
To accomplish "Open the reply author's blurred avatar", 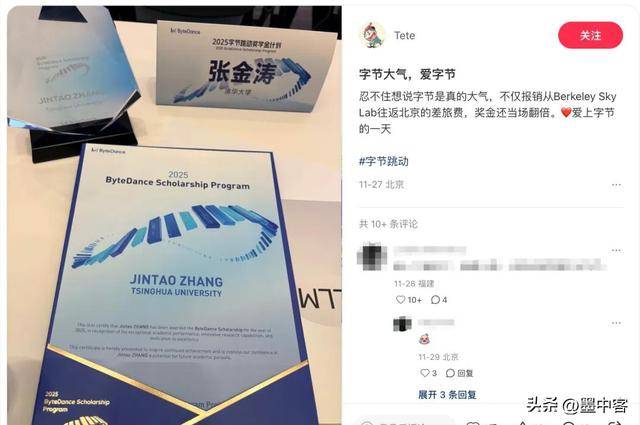I will (402, 324).
